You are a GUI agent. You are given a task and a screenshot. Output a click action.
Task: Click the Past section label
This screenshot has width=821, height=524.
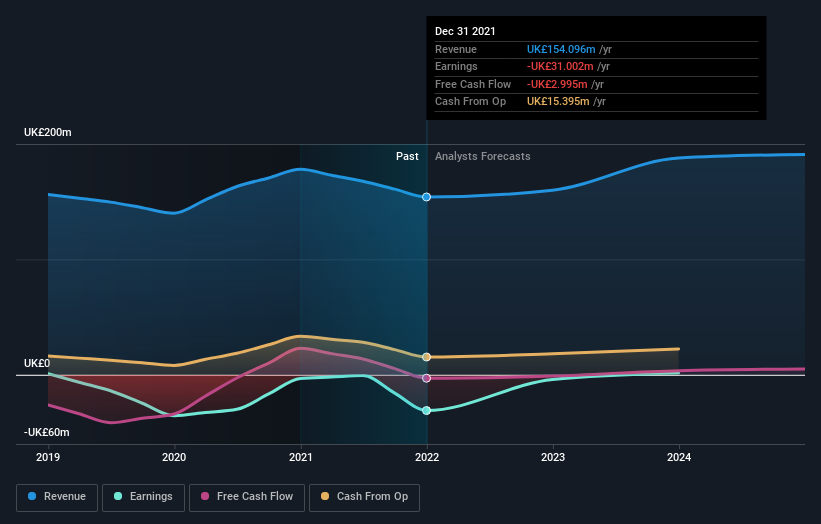tap(407, 157)
